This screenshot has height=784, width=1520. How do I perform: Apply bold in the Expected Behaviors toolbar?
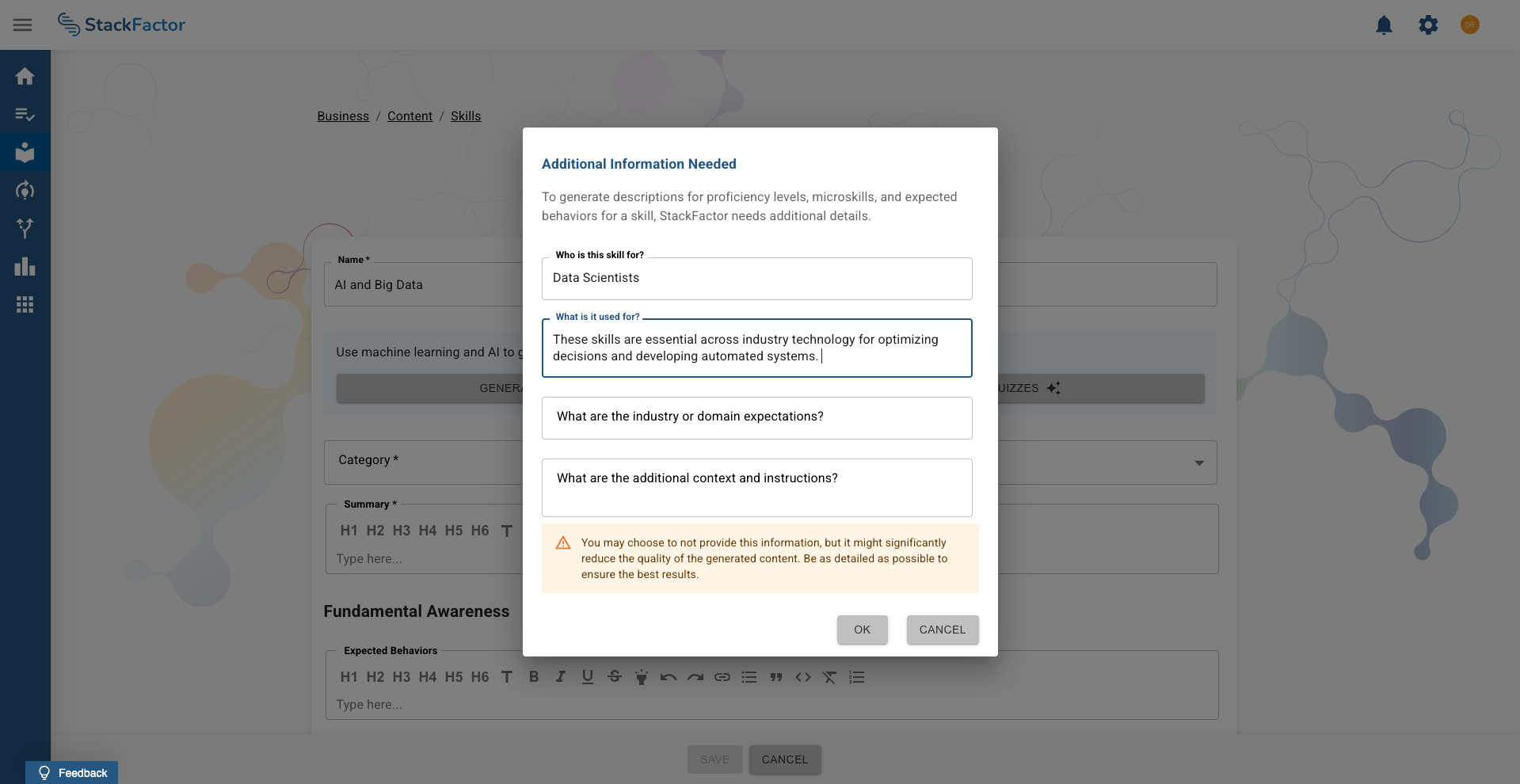click(x=533, y=677)
